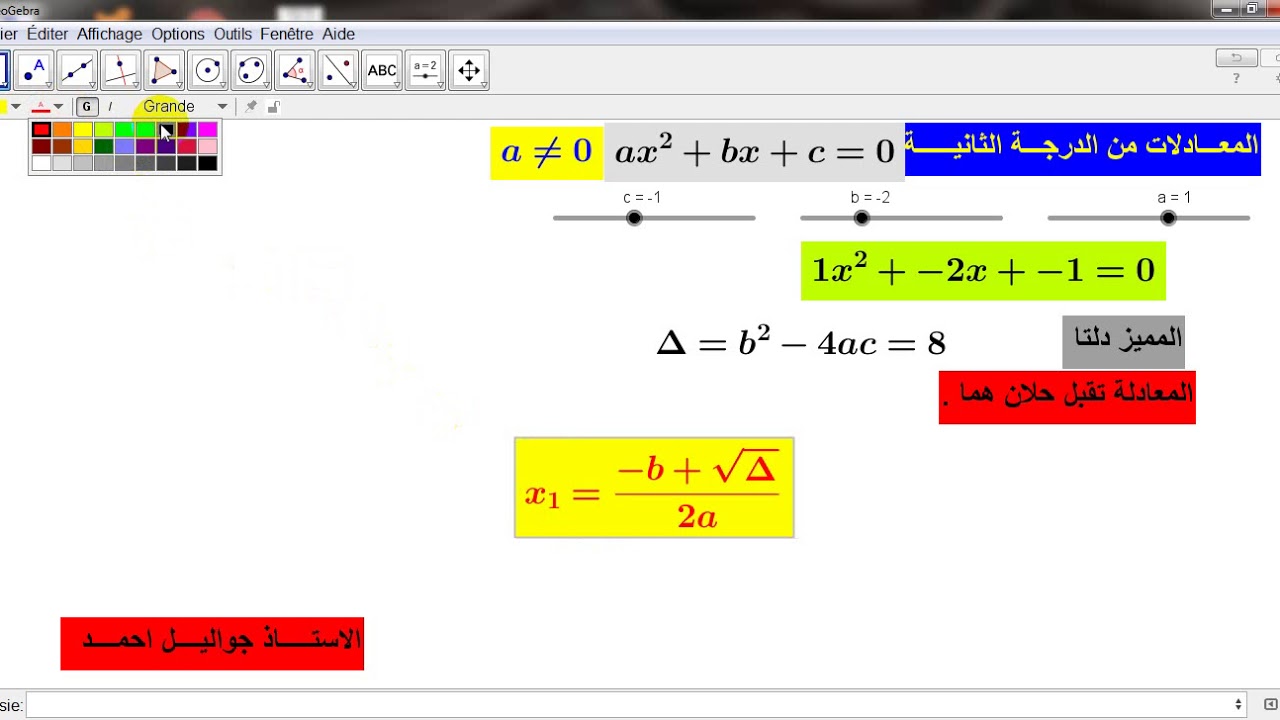Pick the bright yellow color swatch
Screen dimensions: 1280x720
pos(83,129)
